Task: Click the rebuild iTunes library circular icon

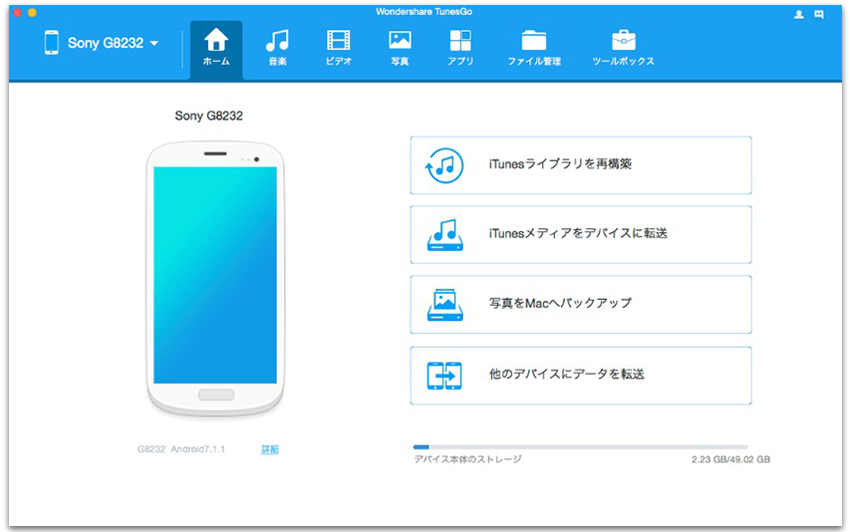Action: tap(445, 165)
